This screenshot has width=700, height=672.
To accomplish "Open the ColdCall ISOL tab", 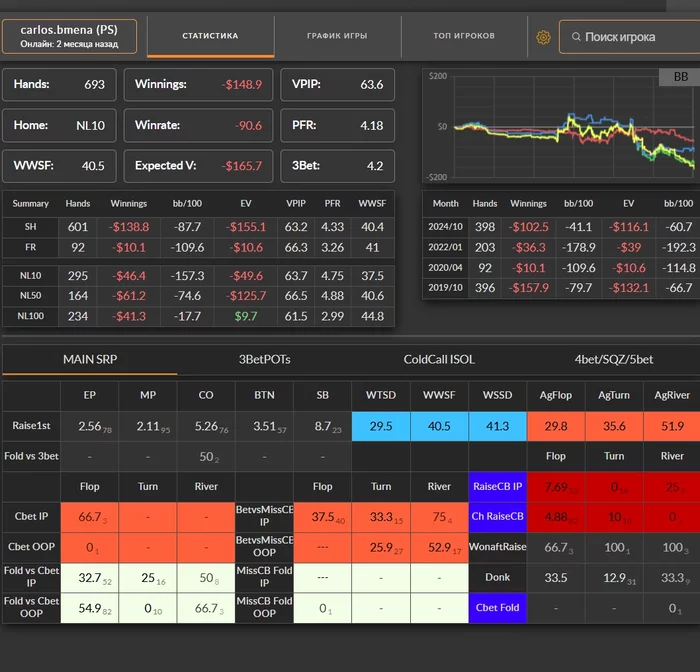I will tap(440, 358).
